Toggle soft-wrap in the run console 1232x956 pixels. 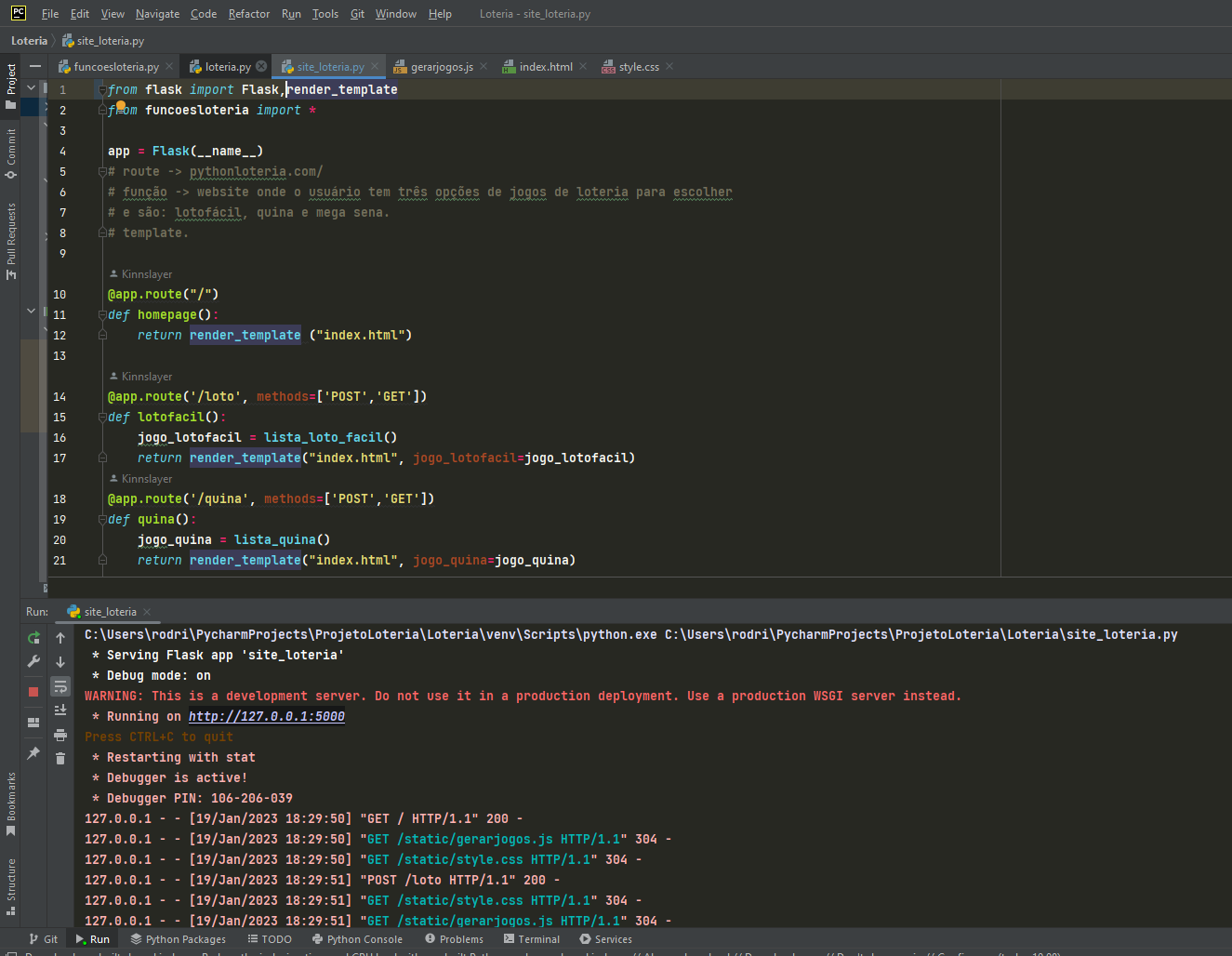click(60, 686)
